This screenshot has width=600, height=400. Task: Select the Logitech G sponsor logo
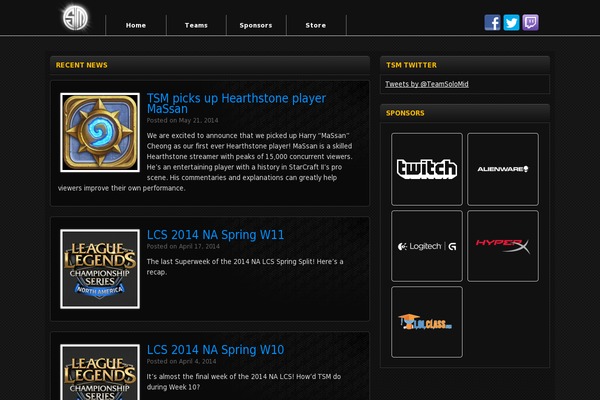(x=427, y=246)
